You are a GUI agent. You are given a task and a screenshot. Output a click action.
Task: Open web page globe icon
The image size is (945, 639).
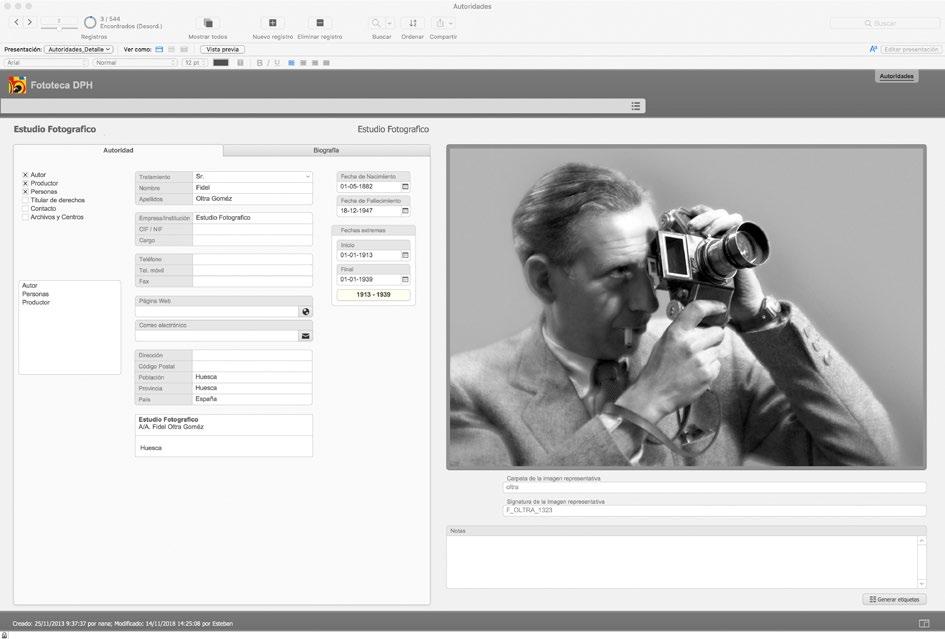tap(306, 312)
